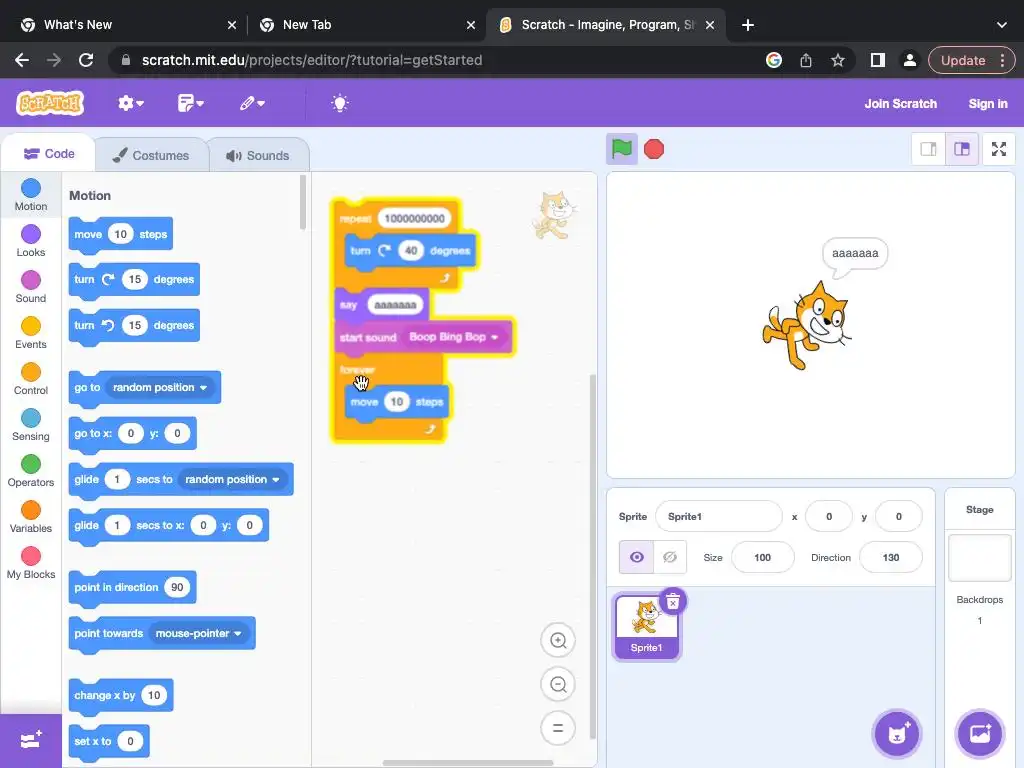Image resolution: width=1024 pixels, height=768 pixels.
Task: Click Sign in link
Action: (x=987, y=104)
